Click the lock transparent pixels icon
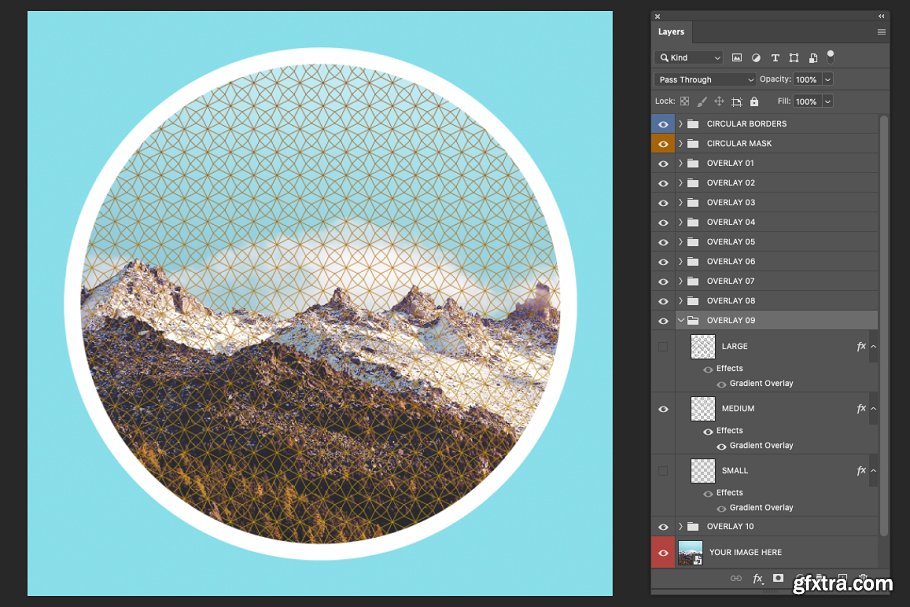The height and width of the screenshot is (607, 910). 685,101
